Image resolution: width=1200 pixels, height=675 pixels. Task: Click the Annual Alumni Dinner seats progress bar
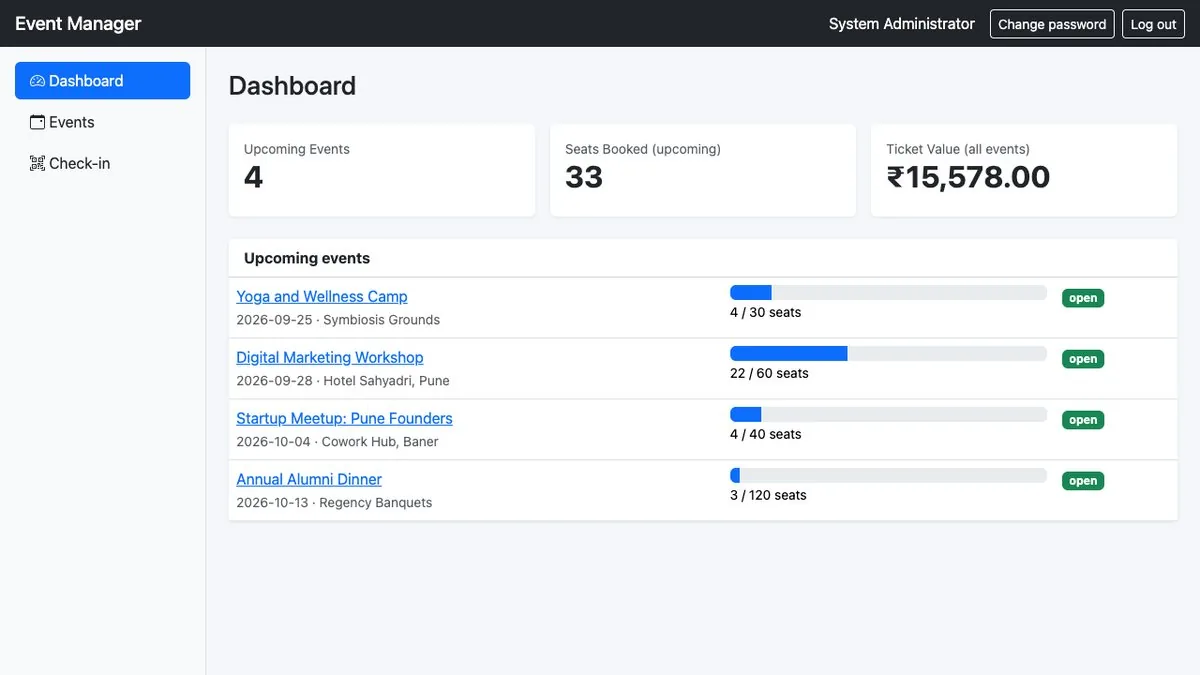(x=888, y=476)
